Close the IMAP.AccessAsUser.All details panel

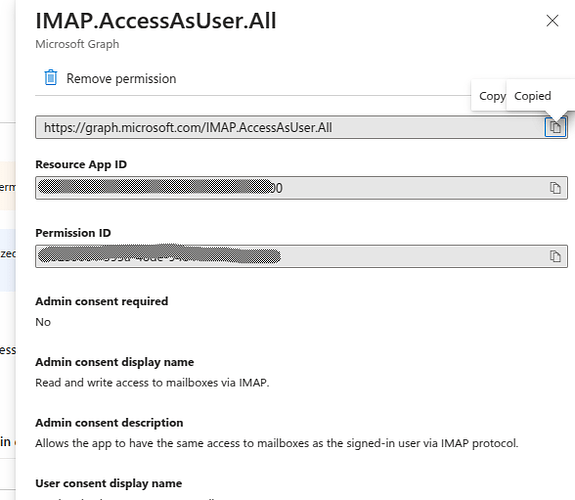coord(552,21)
